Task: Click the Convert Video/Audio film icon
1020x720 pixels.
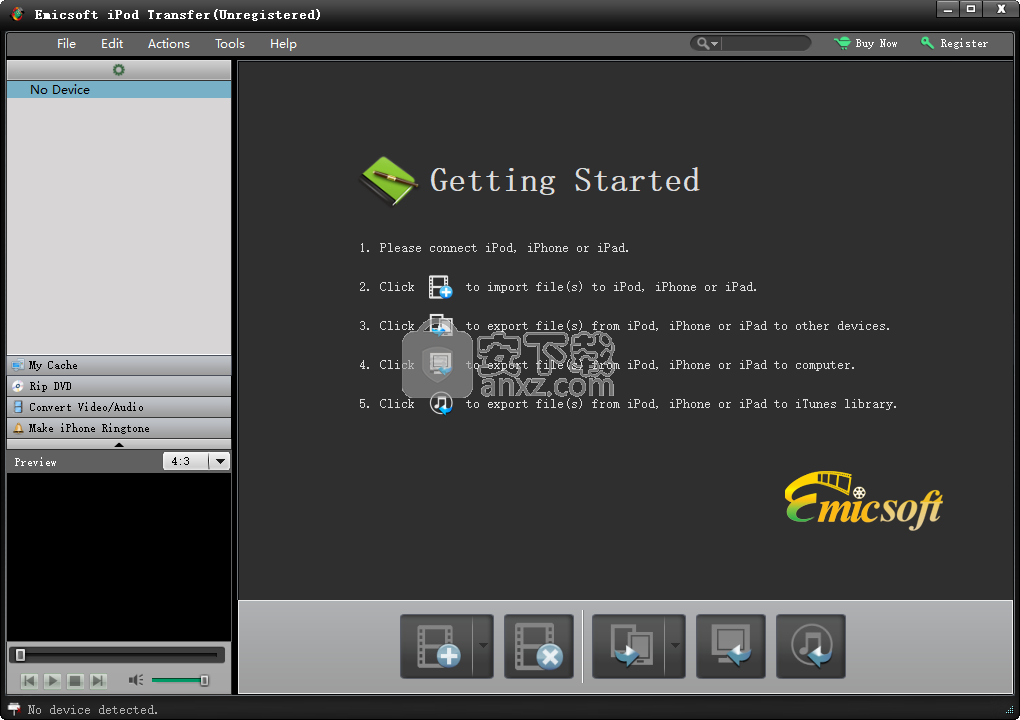Action: pos(18,407)
